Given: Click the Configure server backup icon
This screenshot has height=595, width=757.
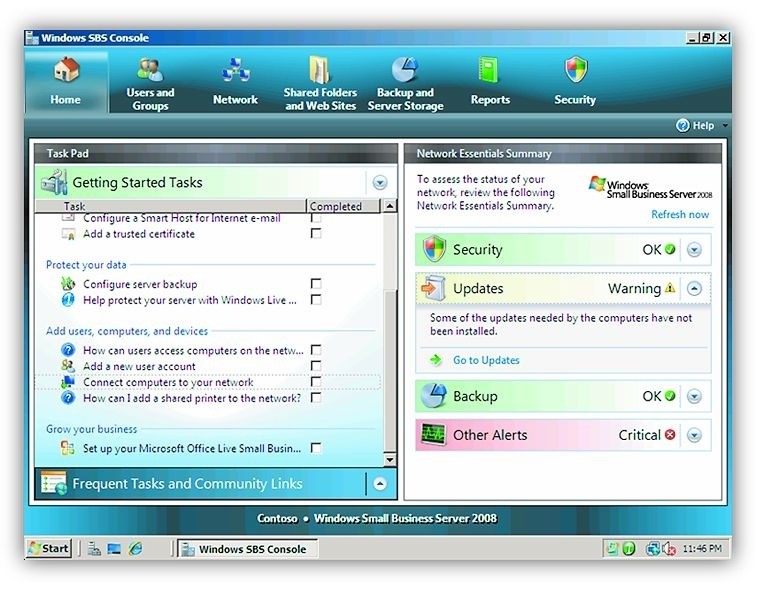Looking at the screenshot, I should (x=68, y=284).
